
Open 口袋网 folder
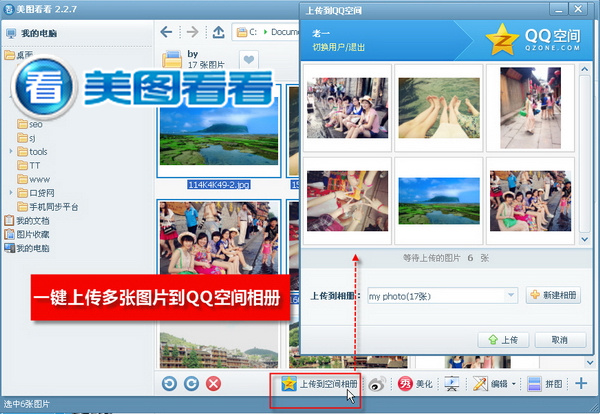(x=36, y=193)
